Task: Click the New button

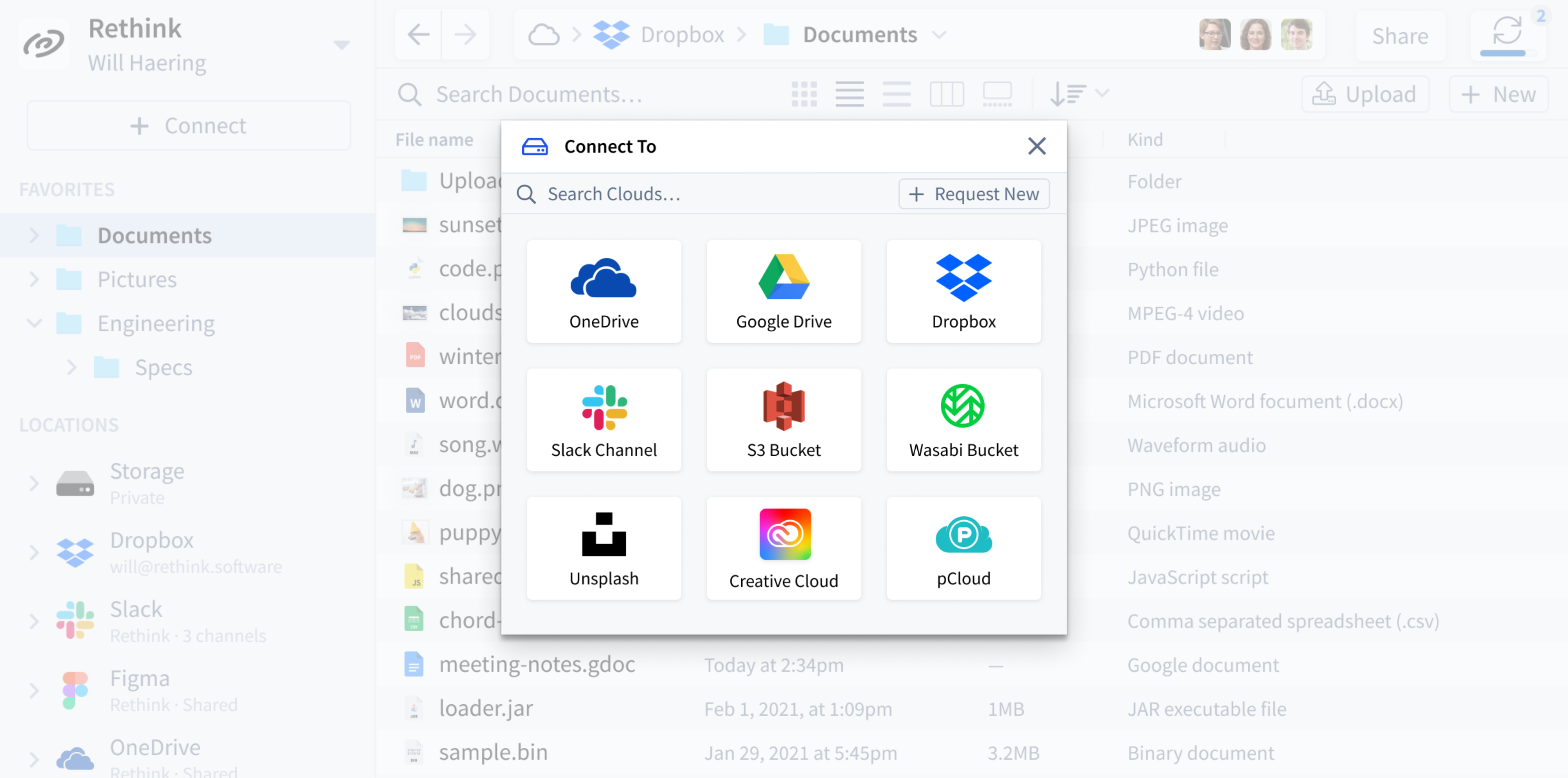Action: [1499, 95]
